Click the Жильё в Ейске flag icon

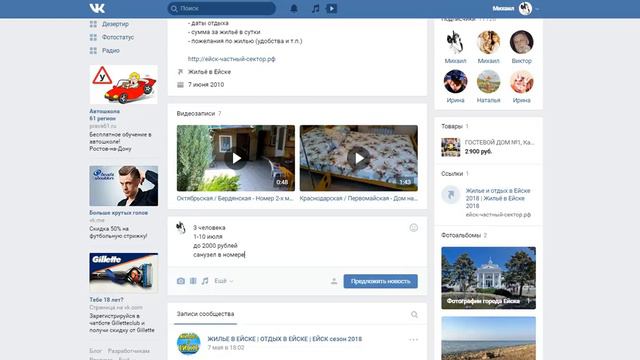180,72
